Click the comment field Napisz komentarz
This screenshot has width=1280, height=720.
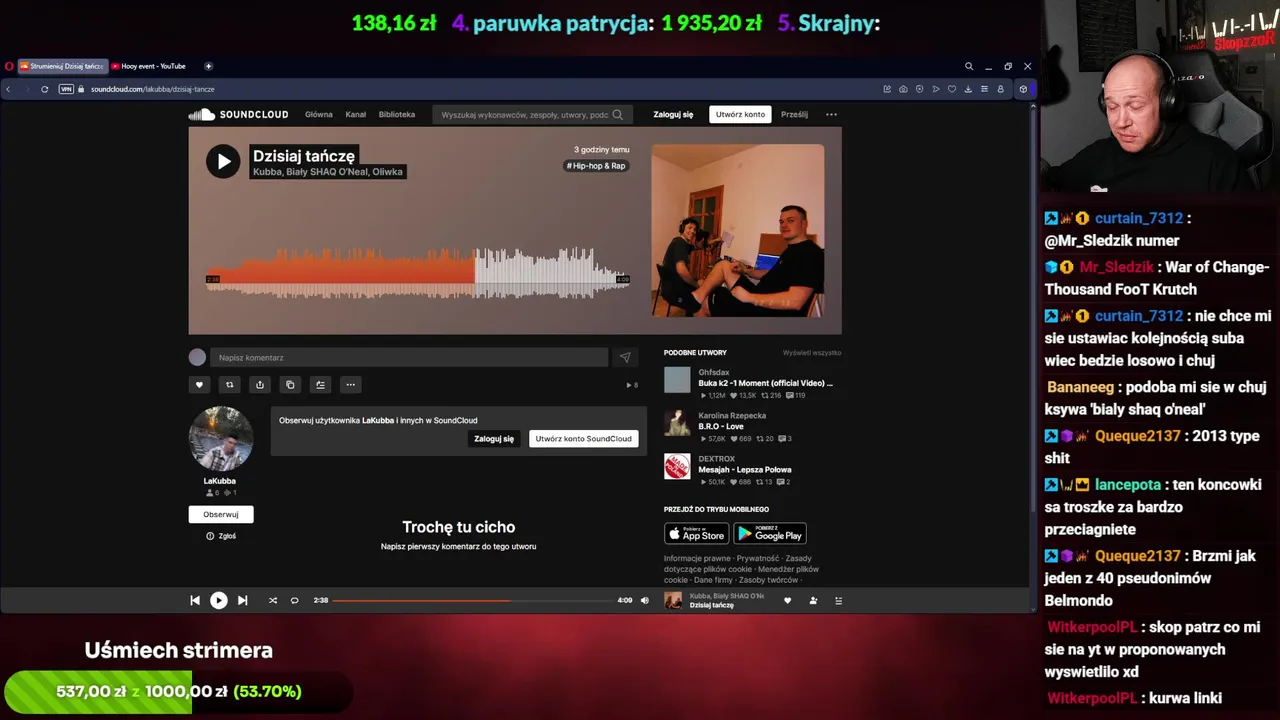pyautogui.click(x=409, y=357)
